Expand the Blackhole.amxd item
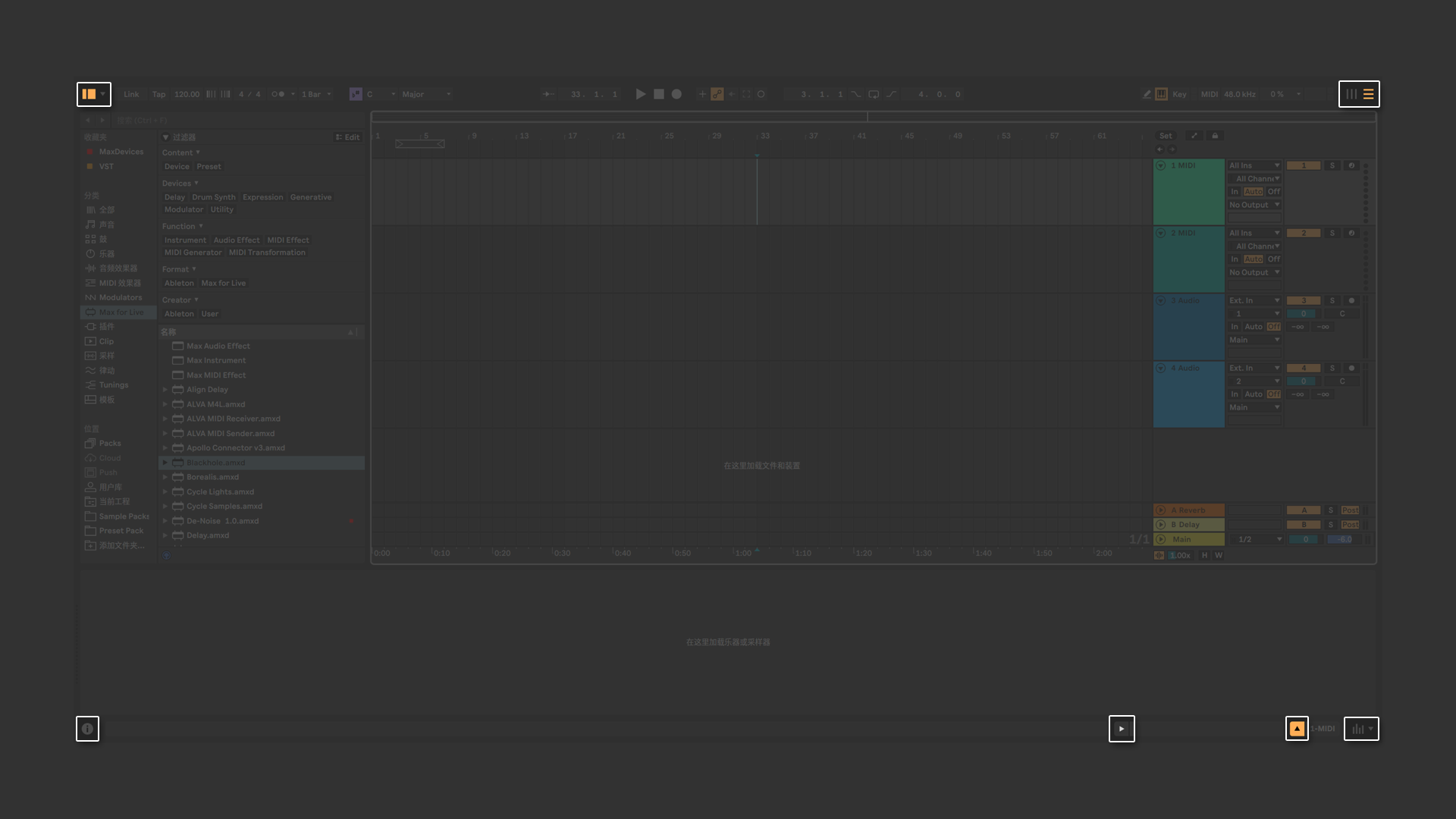The image size is (1456, 819). point(165,463)
